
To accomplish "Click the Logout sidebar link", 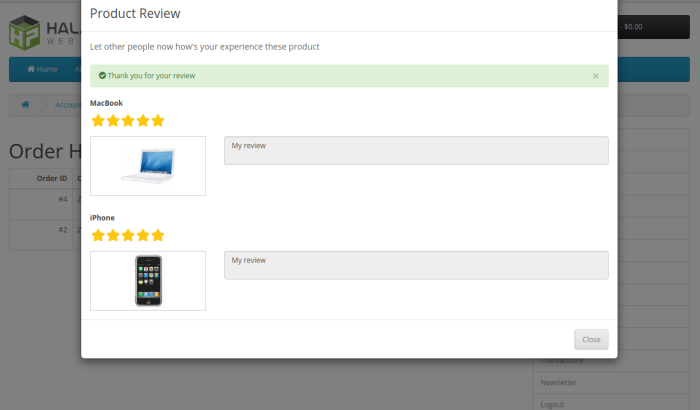I will click(552, 405).
